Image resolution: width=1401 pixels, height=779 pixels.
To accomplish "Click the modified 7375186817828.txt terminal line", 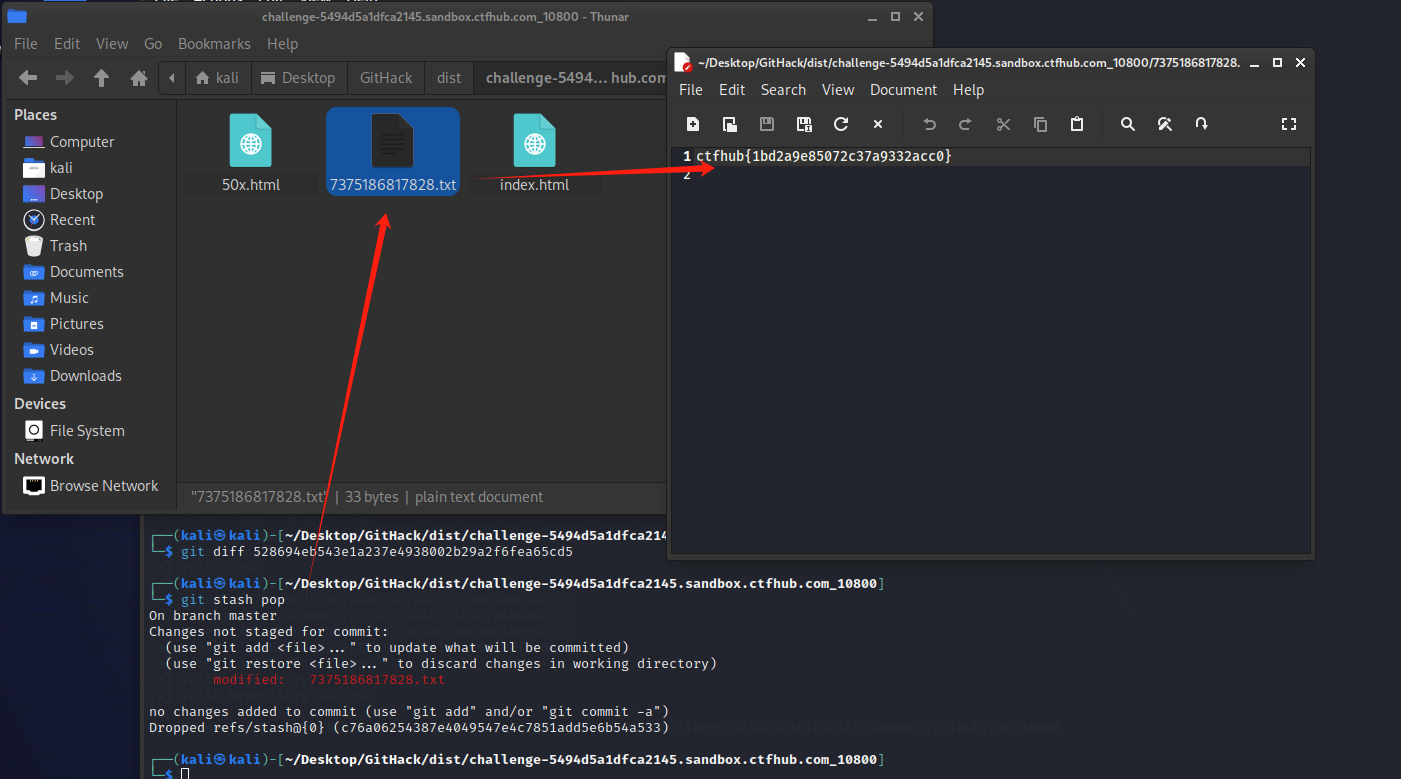I will point(329,680).
